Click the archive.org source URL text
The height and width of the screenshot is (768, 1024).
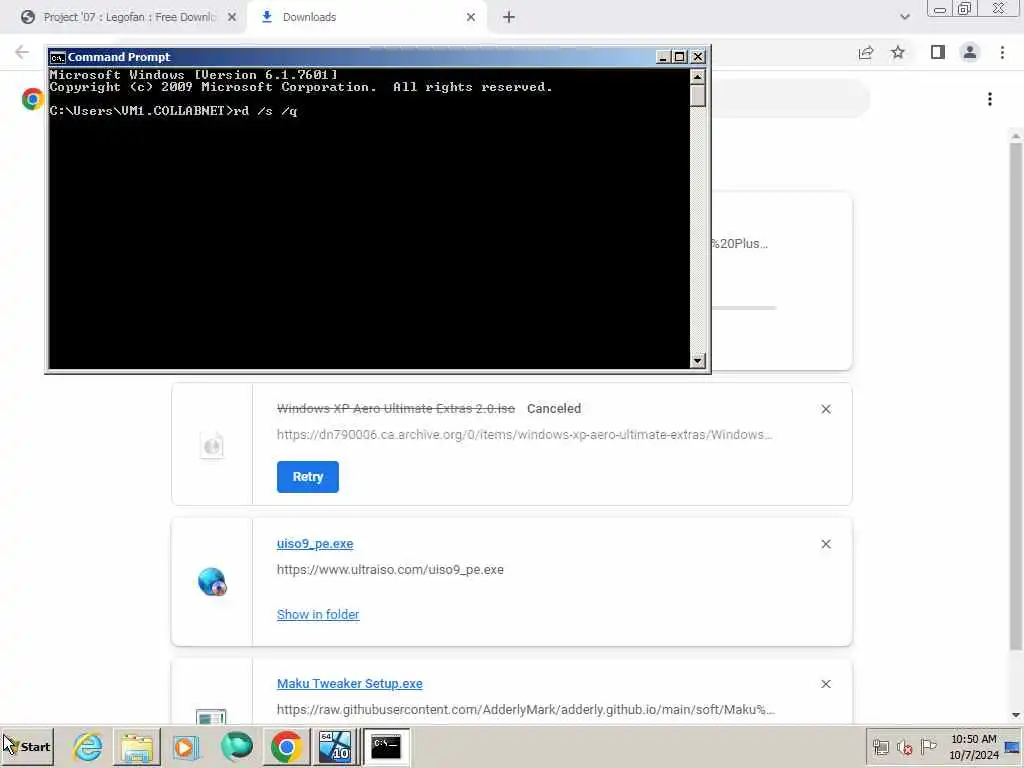[524, 434]
